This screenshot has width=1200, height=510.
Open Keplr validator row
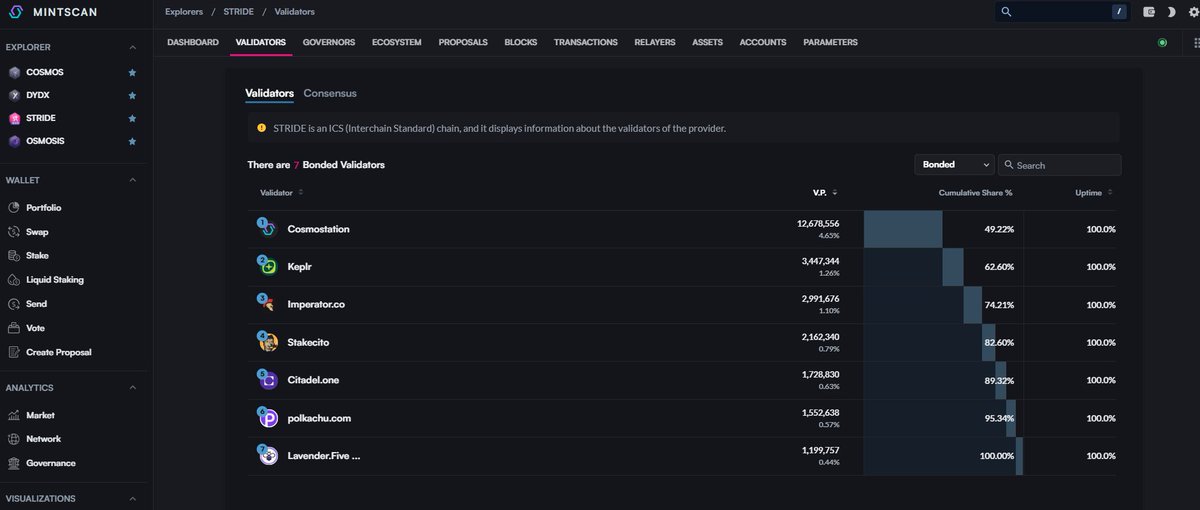[684, 267]
